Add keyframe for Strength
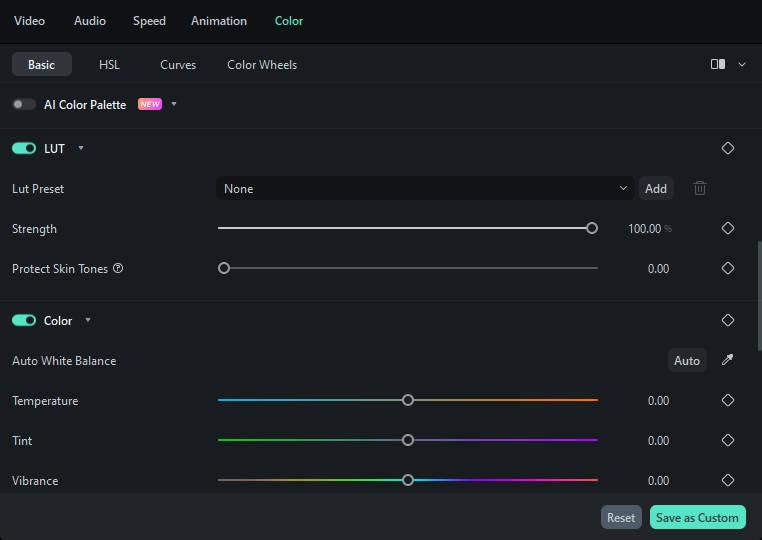Viewport: 762px width, 540px height. coord(727,228)
